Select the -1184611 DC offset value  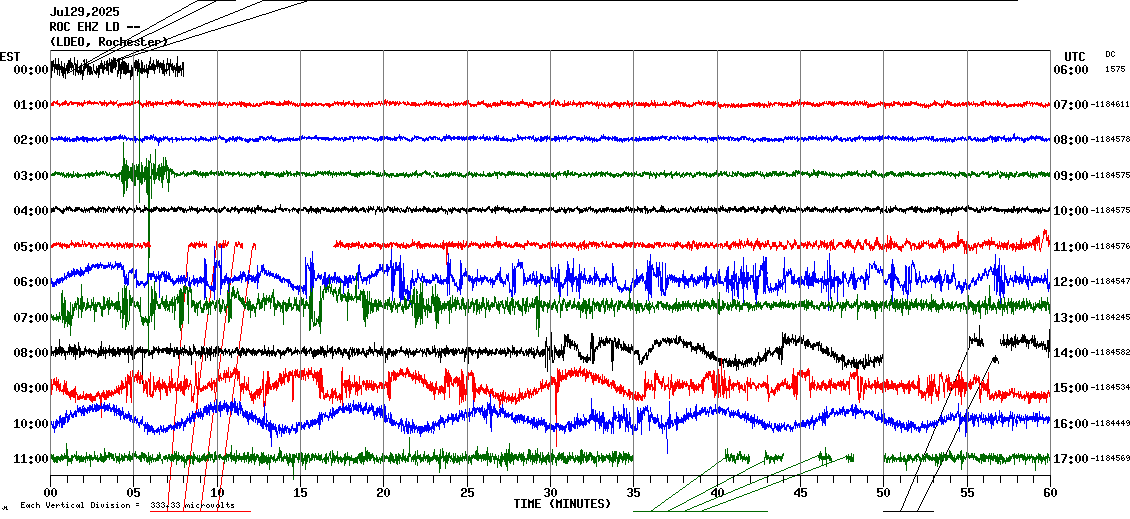[1109, 105]
